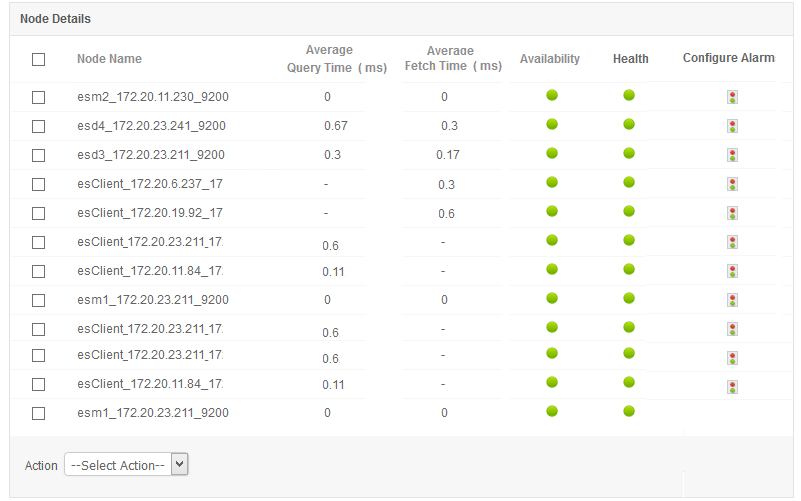
Task: Open the Select Action dropdown
Action: (x=126, y=465)
